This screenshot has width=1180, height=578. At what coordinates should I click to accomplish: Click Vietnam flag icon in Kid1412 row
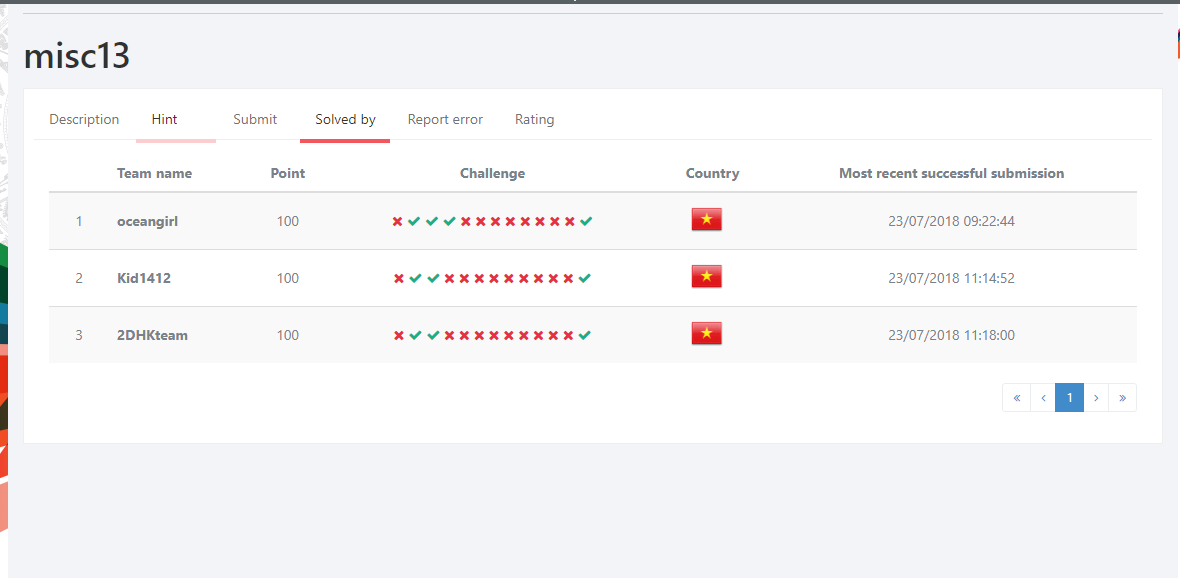tap(706, 277)
